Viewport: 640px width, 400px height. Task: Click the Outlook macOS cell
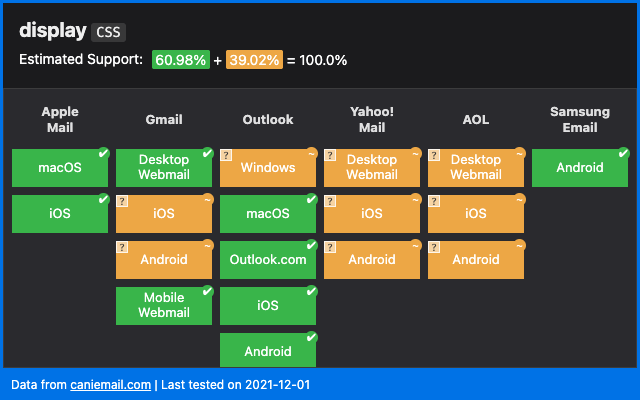click(268, 214)
